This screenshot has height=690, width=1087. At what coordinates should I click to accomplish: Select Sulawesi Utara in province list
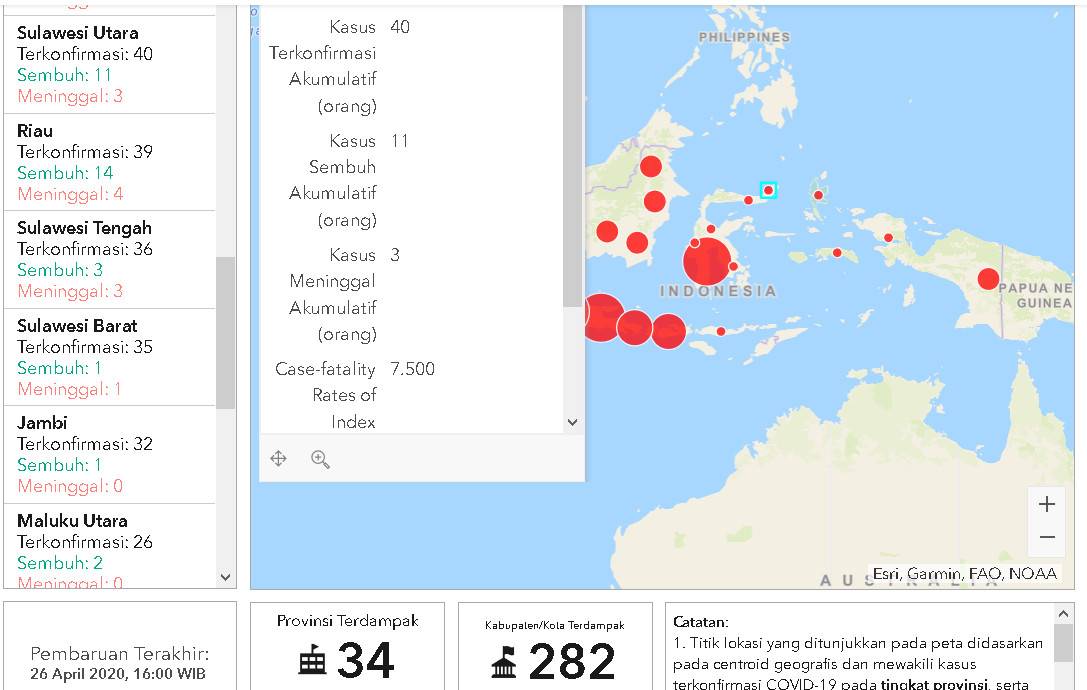[110, 64]
